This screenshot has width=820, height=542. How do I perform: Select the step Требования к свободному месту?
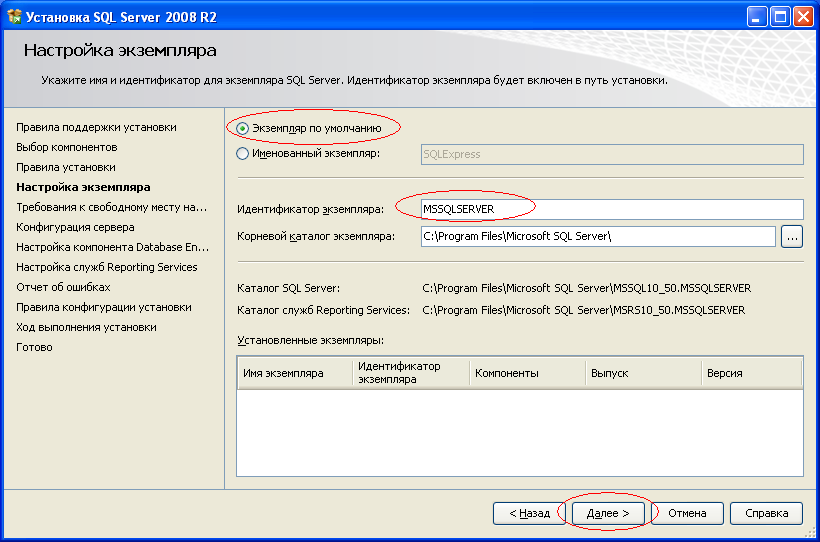click(112, 207)
